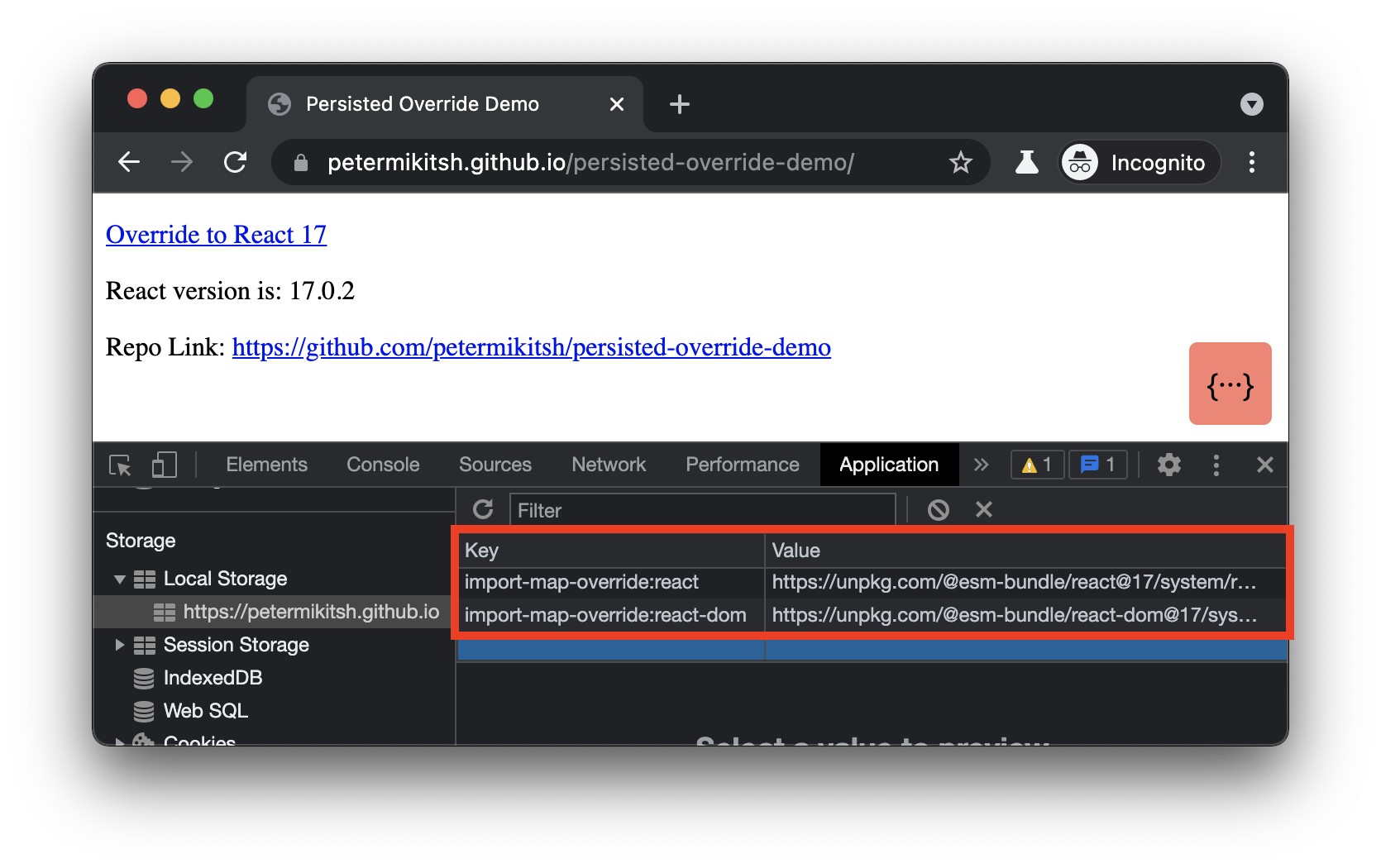Select the Session Storage tree item
The width and height of the screenshot is (1381, 868).
tap(236, 645)
